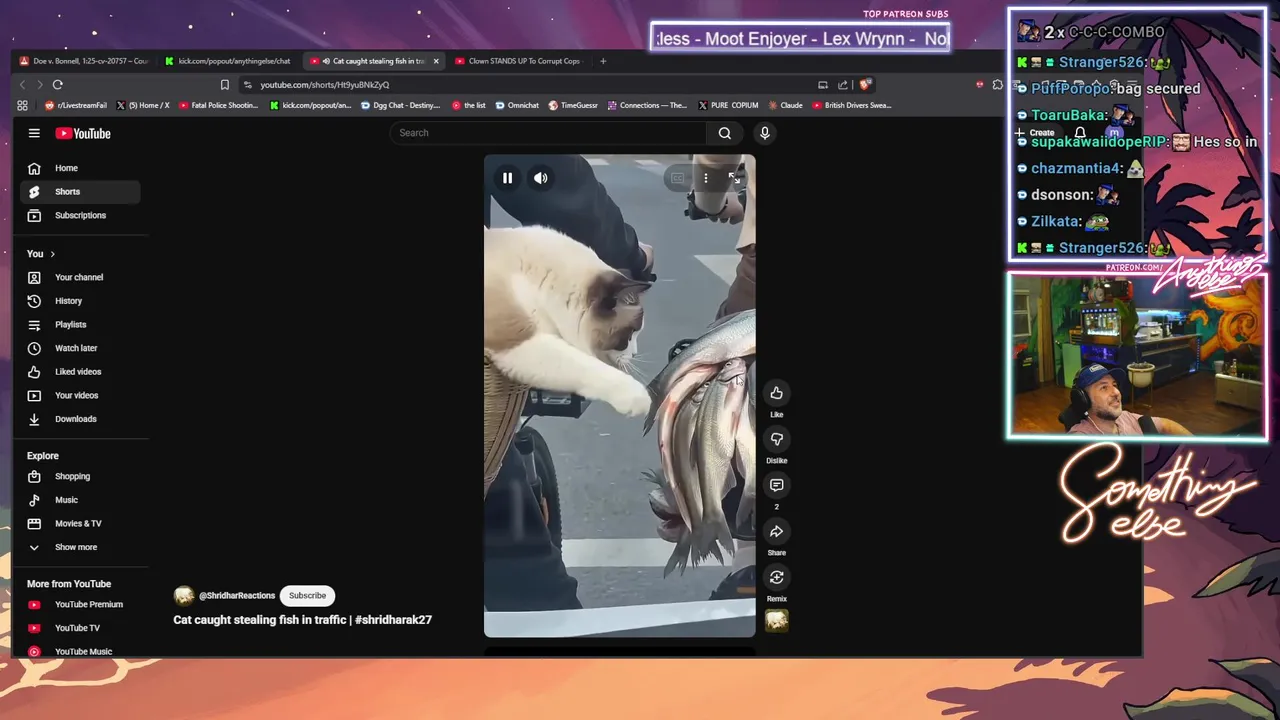Expand the You section chevron

52,254
